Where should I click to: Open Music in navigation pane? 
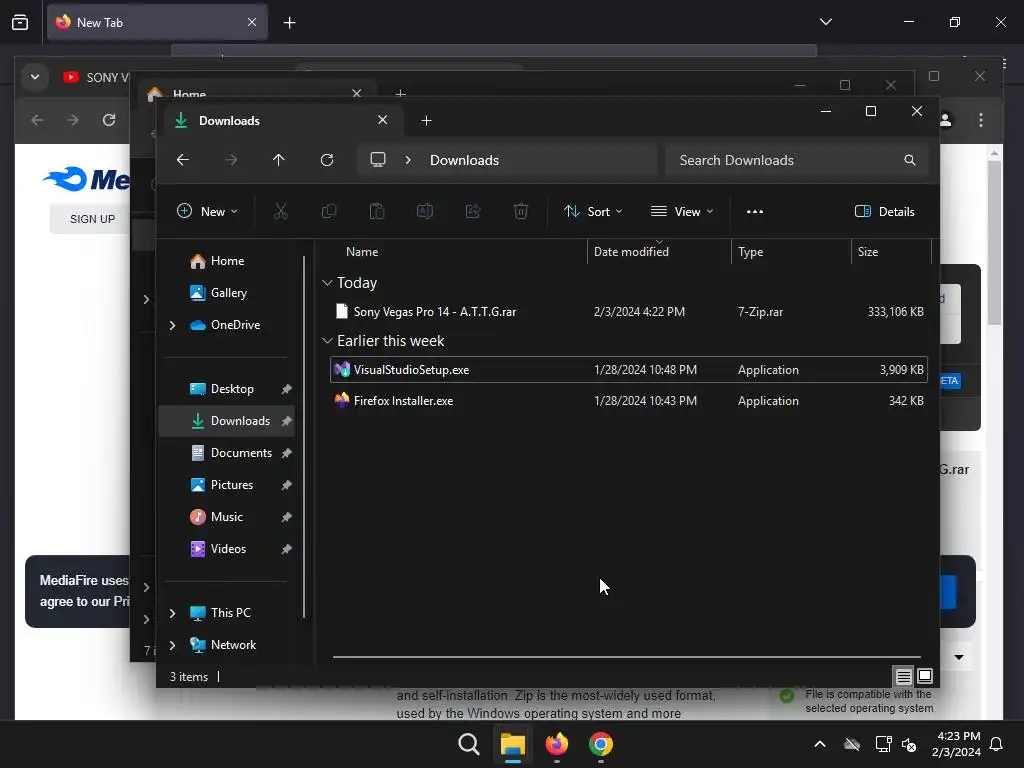point(226,517)
